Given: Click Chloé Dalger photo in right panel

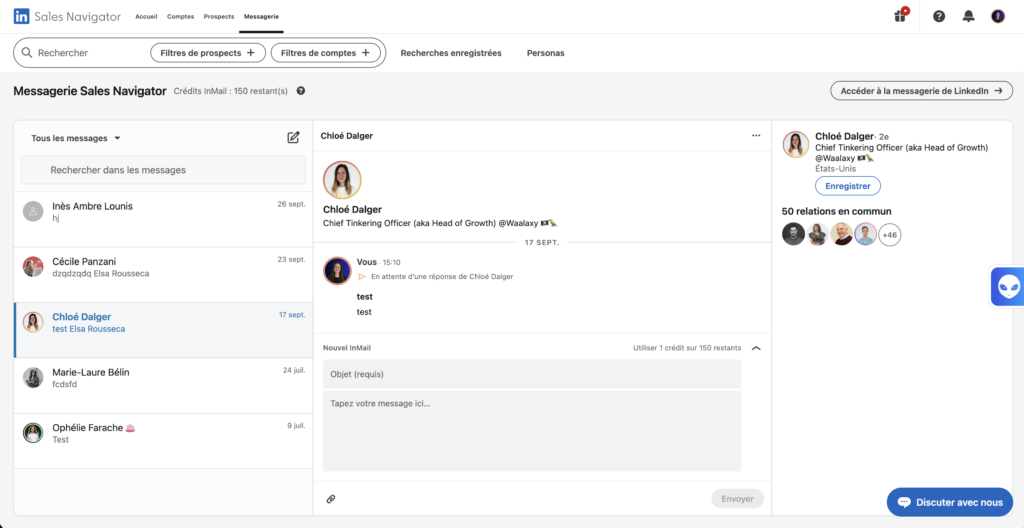Looking at the screenshot, I should coord(796,144).
